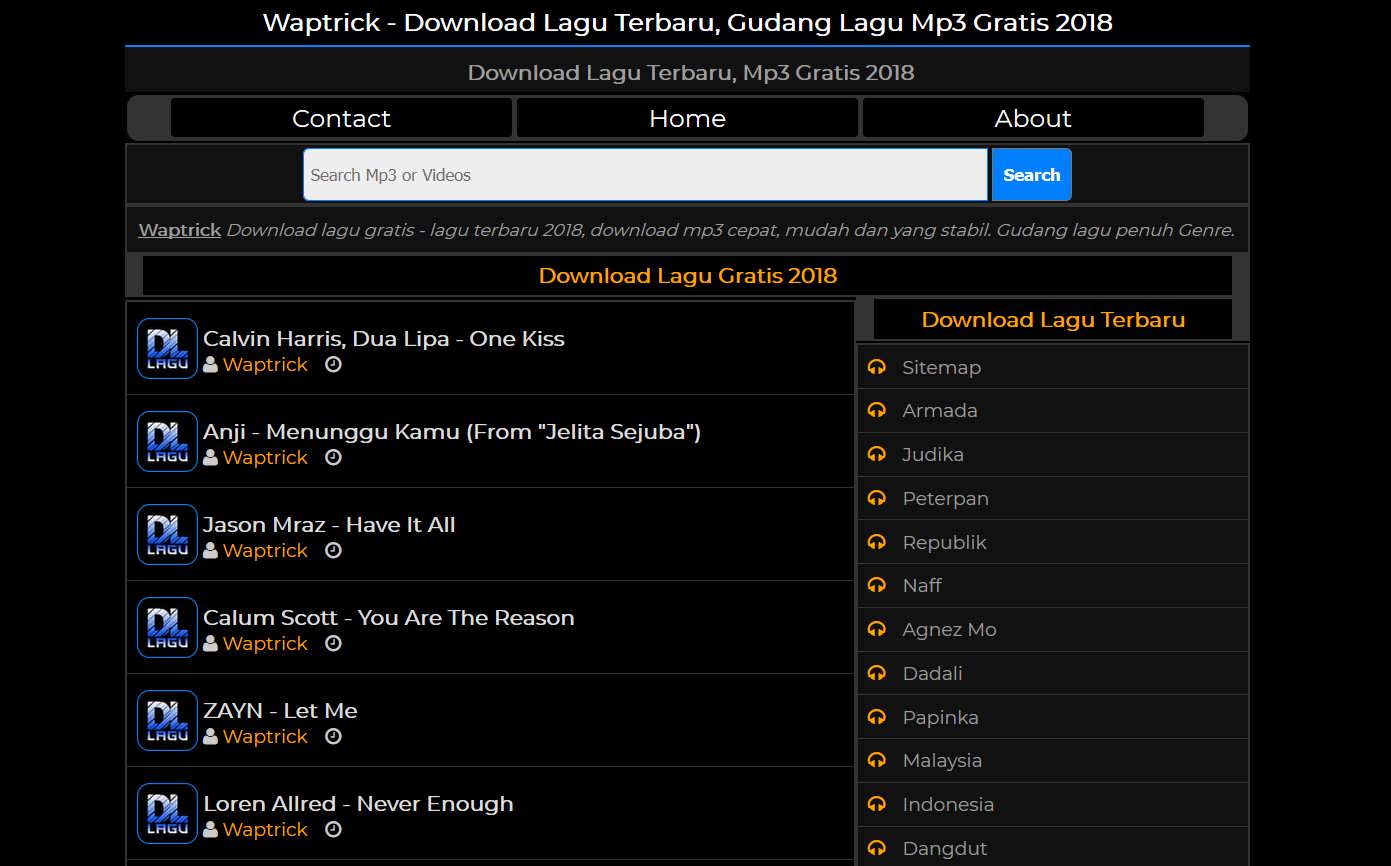
Task: Click the headphone icon next to Malaysia
Action: 877,760
